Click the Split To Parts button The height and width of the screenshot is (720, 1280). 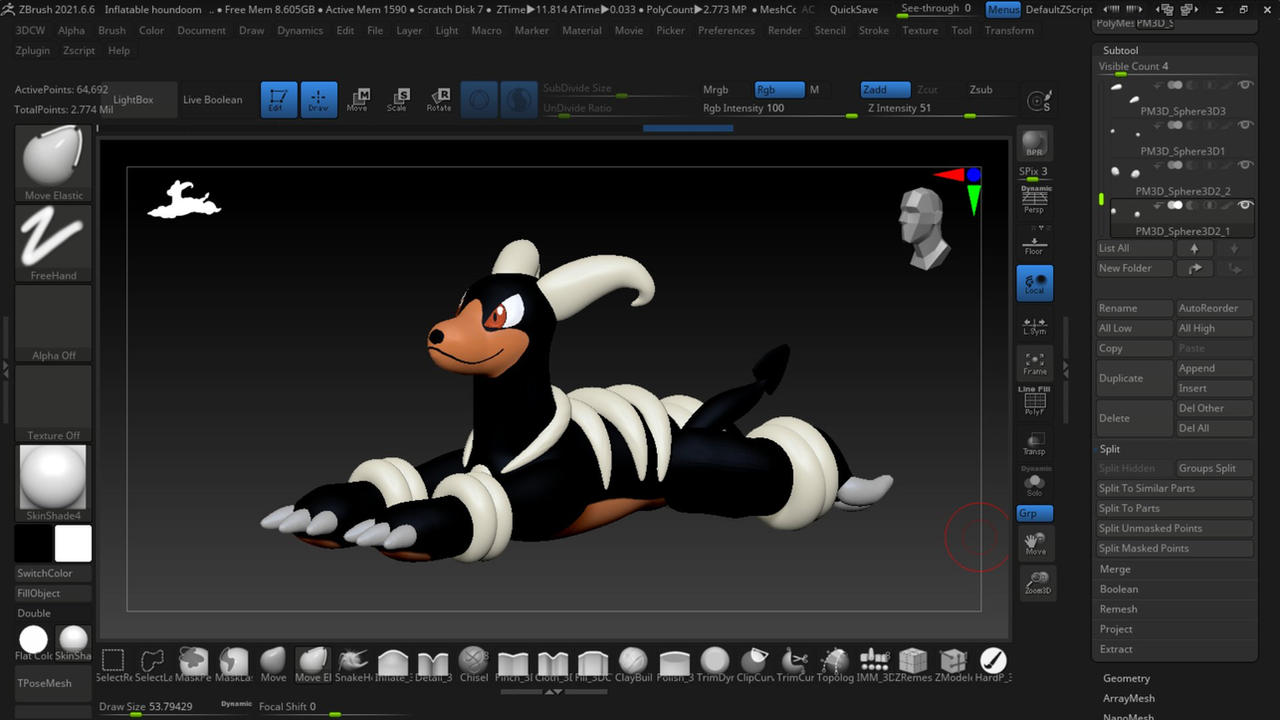coord(1174,508)
